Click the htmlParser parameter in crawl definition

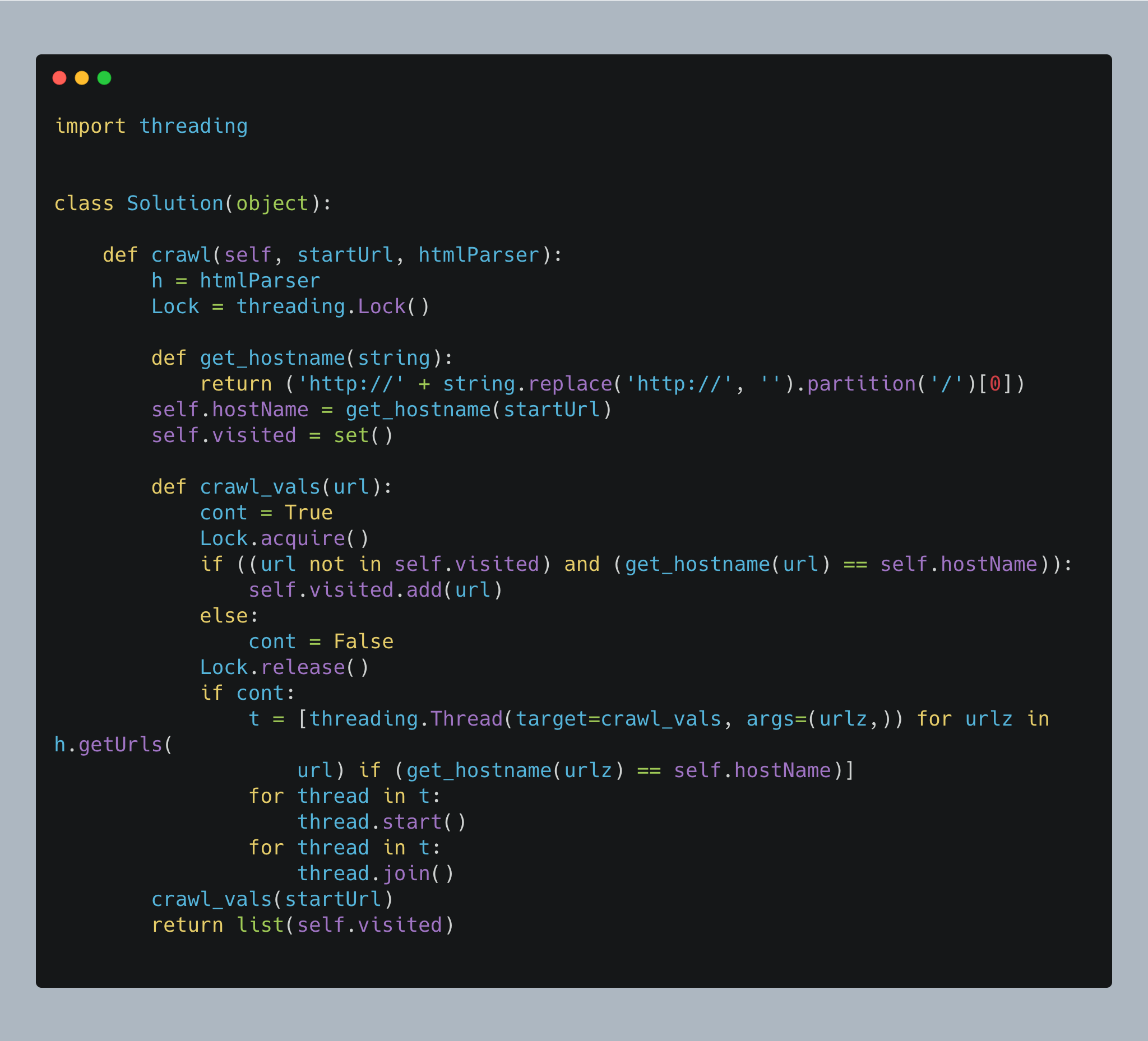coord(478,255)
